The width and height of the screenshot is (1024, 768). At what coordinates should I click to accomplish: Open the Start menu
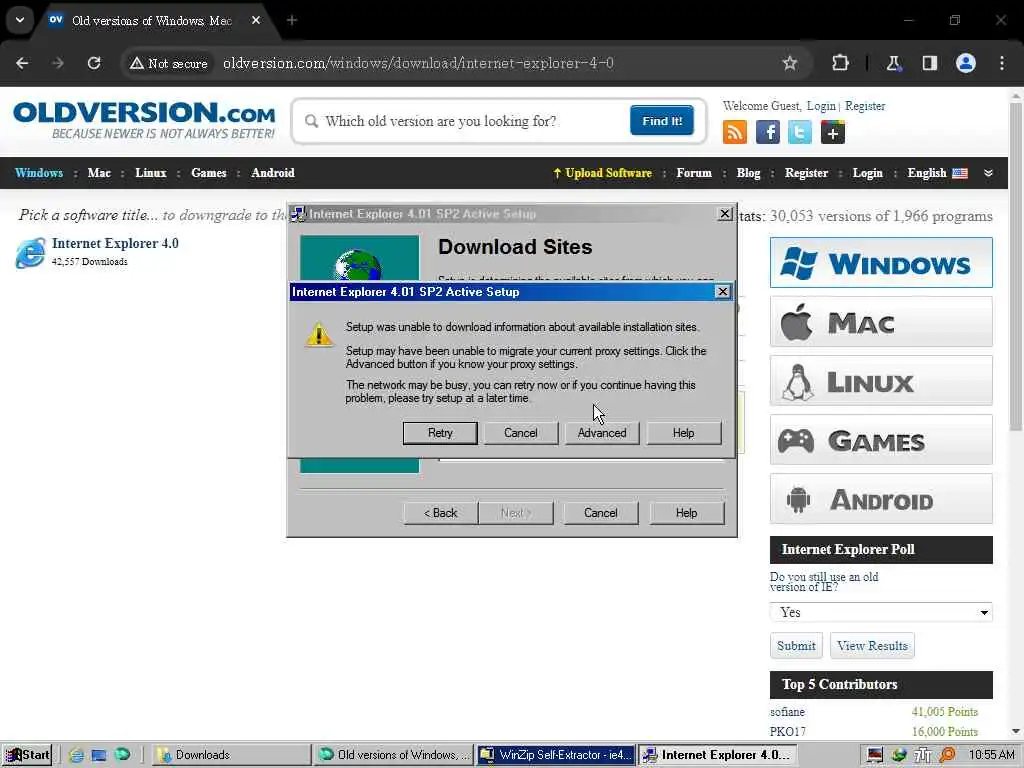(x=27, y=755)
